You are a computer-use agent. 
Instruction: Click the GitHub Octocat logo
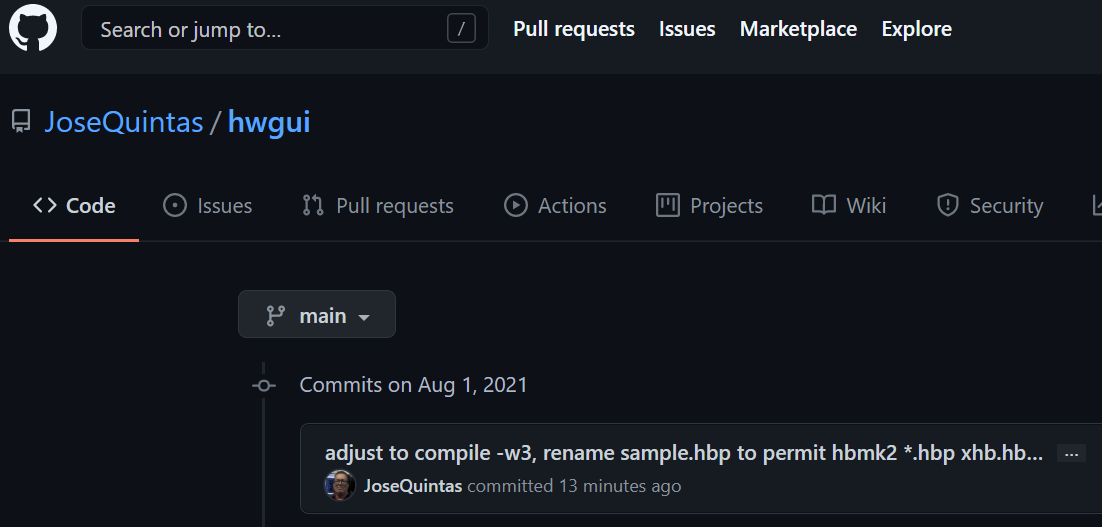click(33, 28)
